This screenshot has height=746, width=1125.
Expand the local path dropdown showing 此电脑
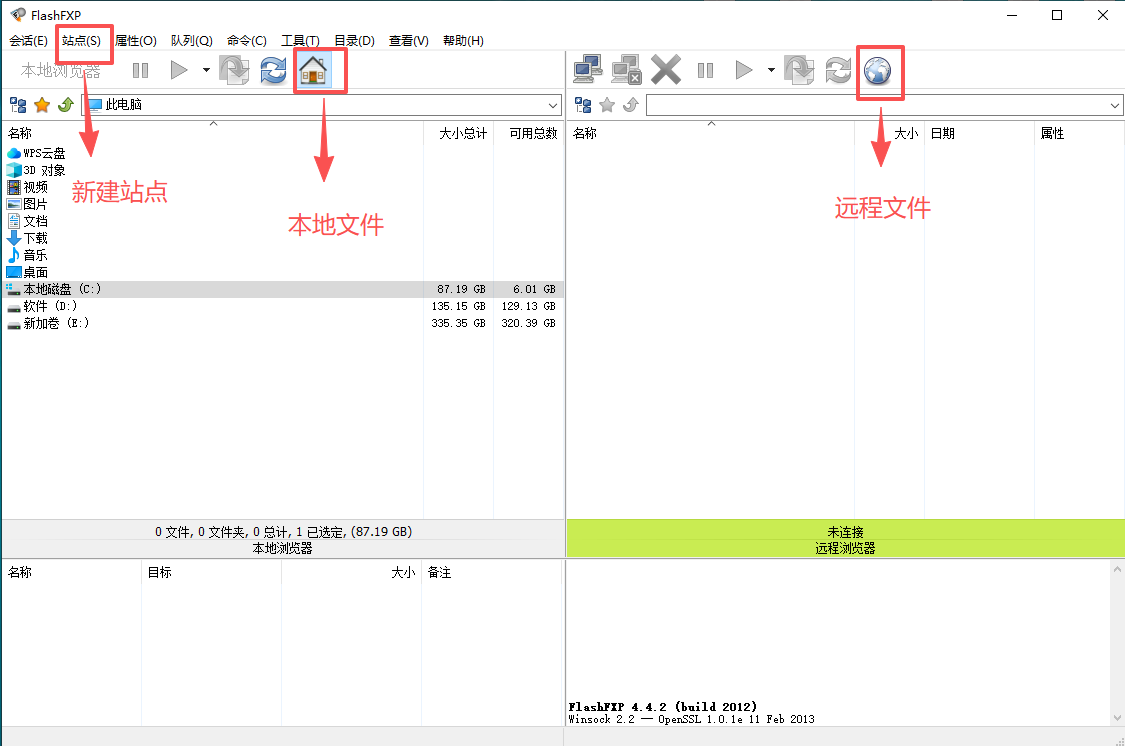[x=553, y=105]
